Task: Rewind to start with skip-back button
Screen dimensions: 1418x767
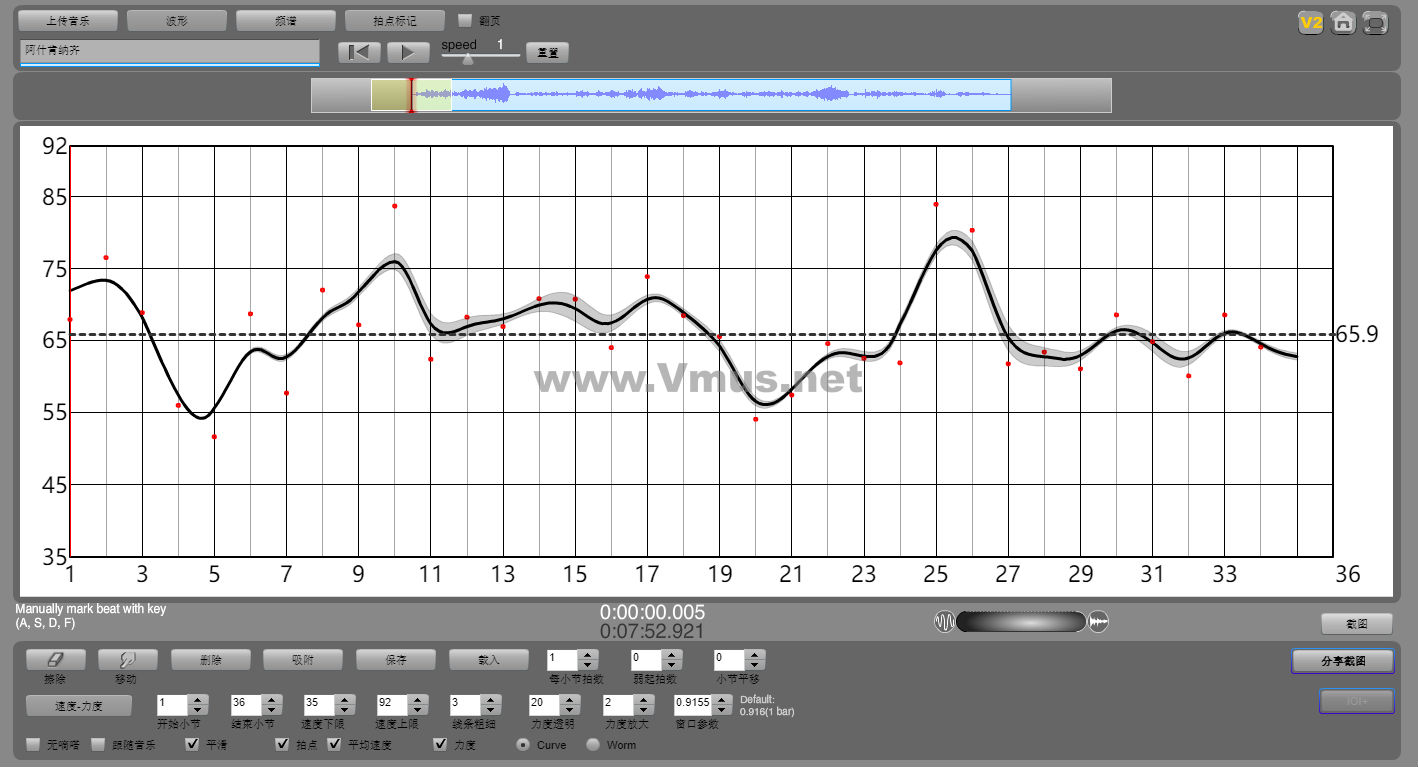Action: pos(359,52)
